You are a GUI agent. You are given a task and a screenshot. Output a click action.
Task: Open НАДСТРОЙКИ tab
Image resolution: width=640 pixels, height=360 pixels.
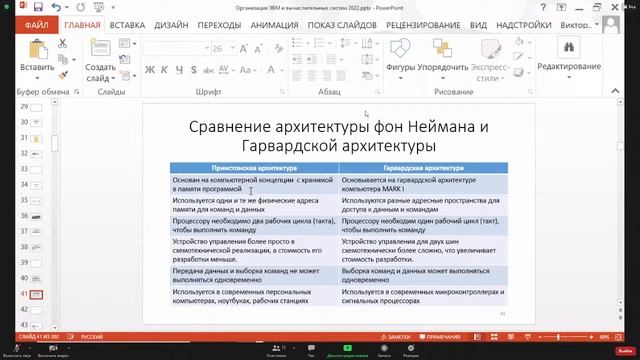524,25
